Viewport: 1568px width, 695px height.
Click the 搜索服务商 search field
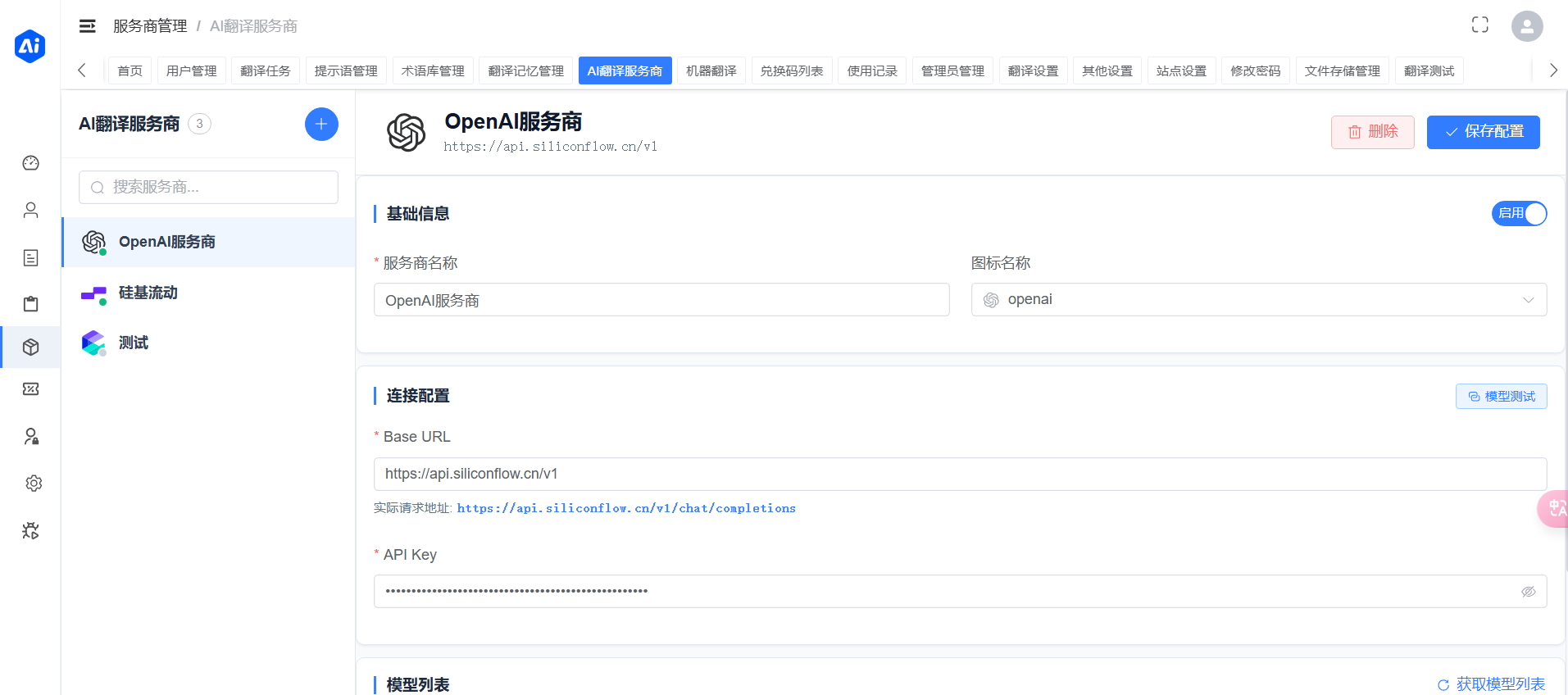[x=209, y=188]
